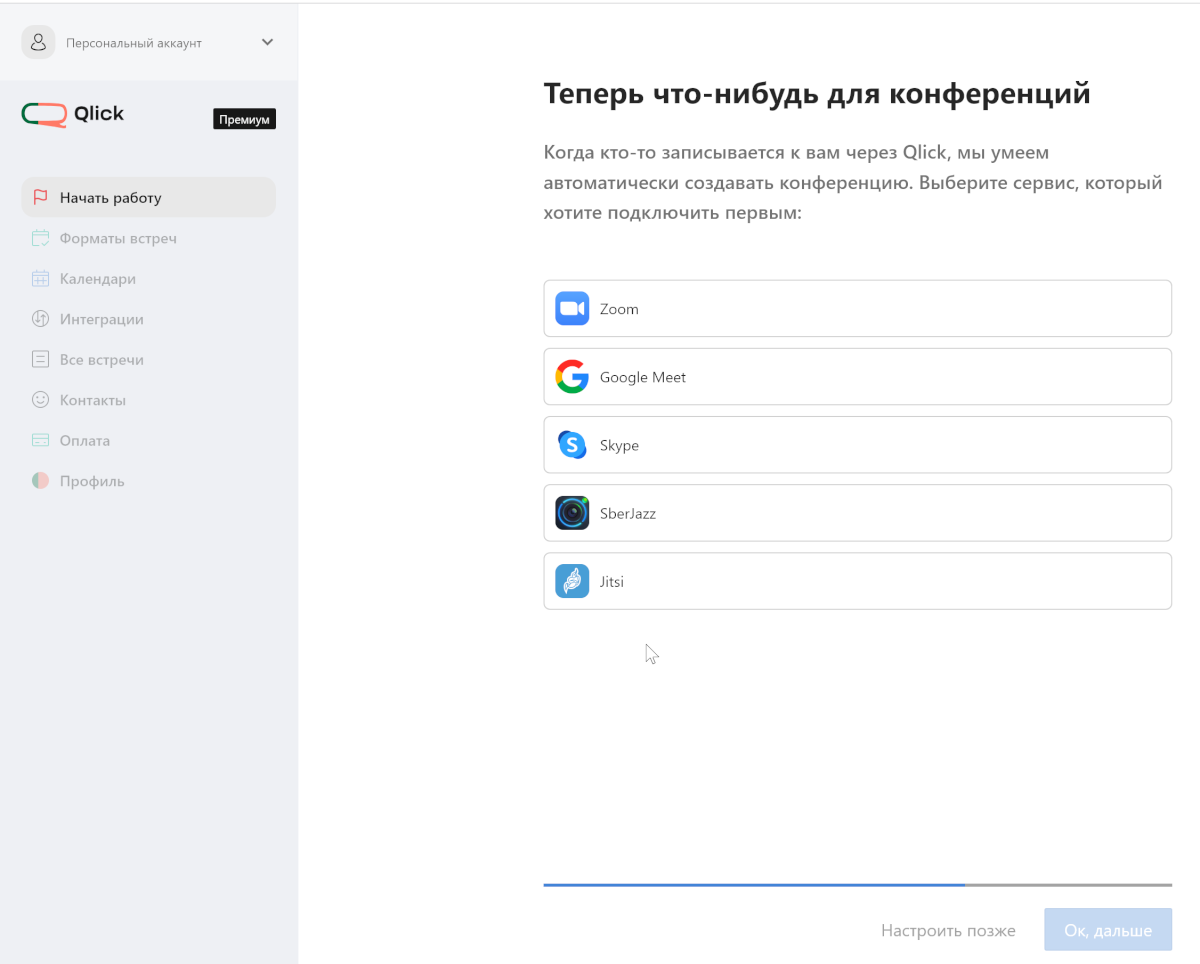Expand the account switcher chevron
This screenshot has width=1200, height=964.
[x=267, y=42]
